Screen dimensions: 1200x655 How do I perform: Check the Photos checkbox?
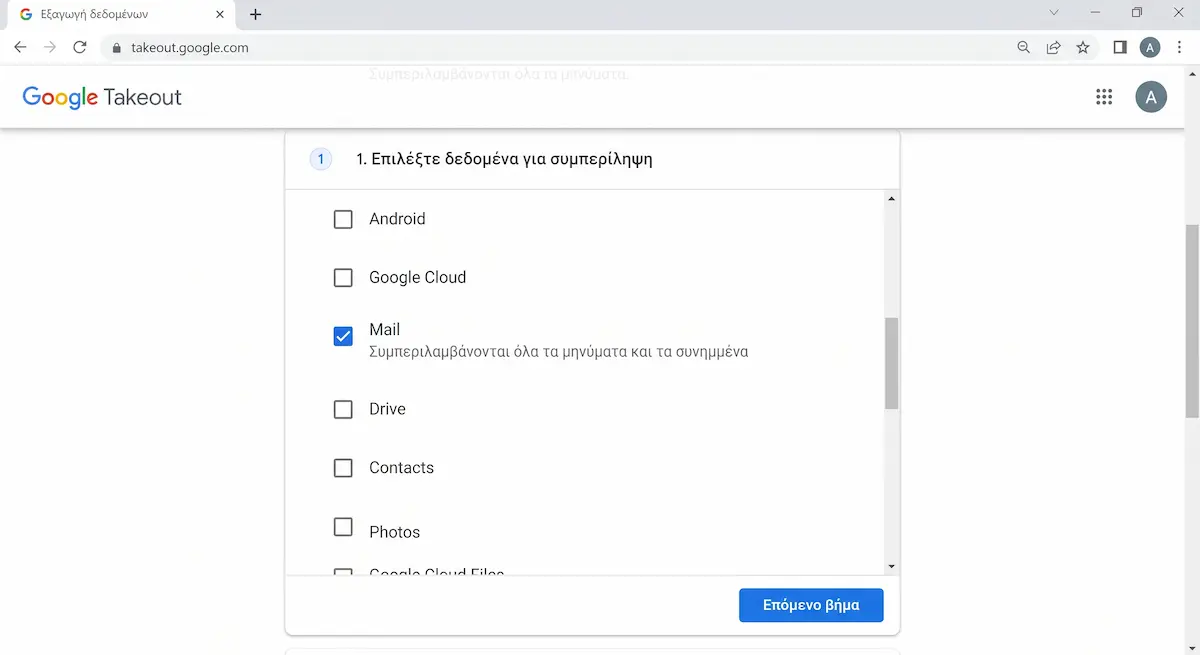tap(343, 527)
